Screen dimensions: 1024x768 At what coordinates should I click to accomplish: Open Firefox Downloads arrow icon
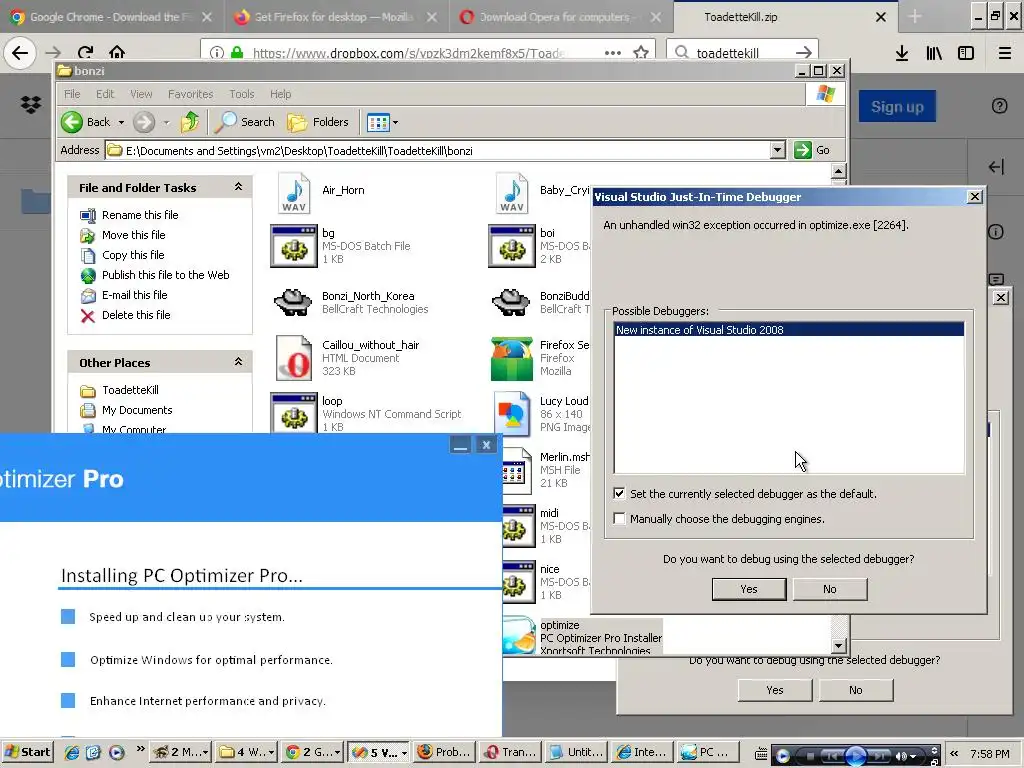pyautogui.click(x=902, y=54)
